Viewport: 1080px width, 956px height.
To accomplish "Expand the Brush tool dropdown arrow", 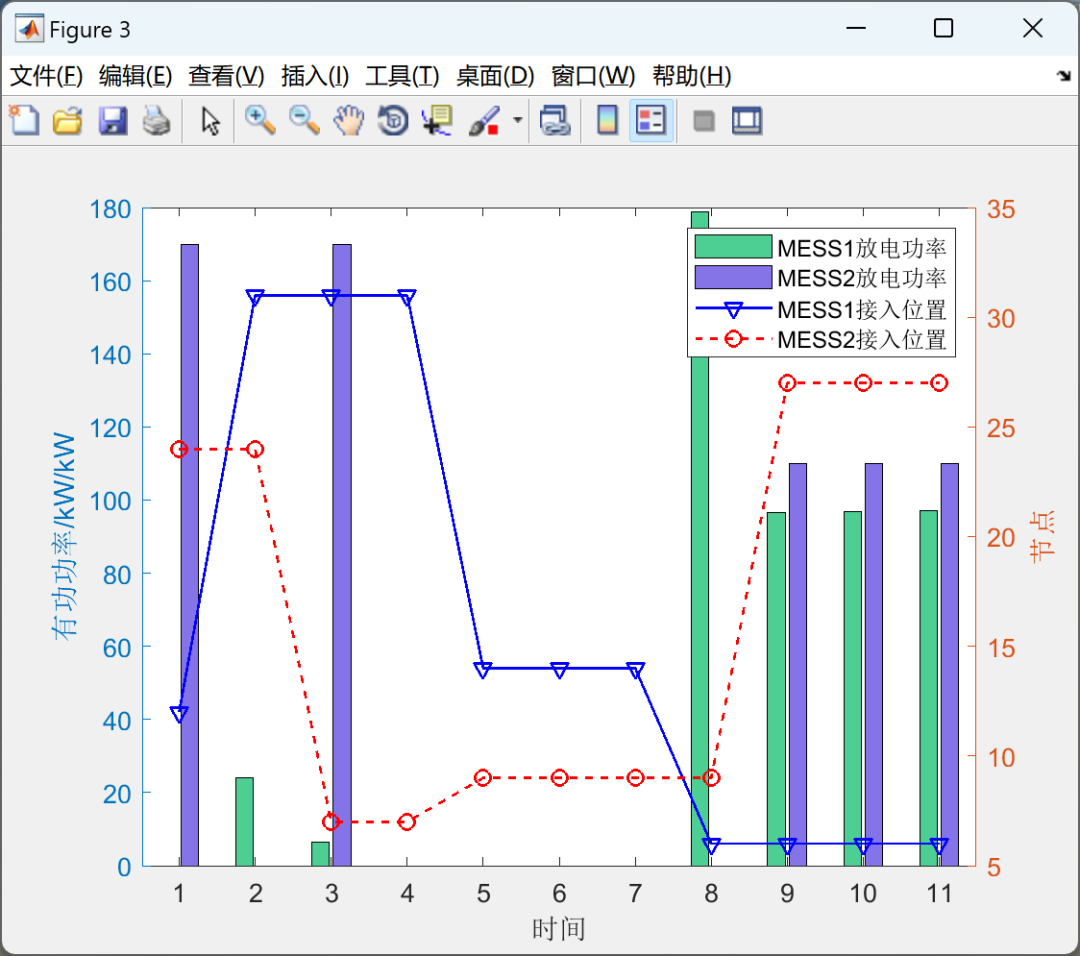I will (518, 121).
